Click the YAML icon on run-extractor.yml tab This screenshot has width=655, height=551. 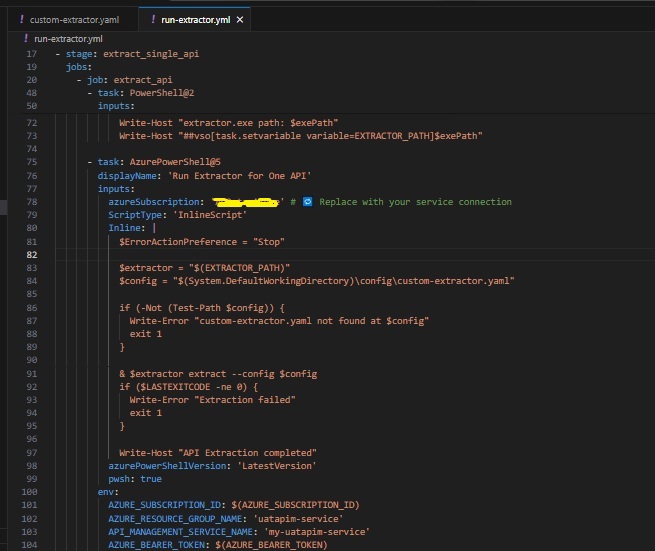point(153,19)
